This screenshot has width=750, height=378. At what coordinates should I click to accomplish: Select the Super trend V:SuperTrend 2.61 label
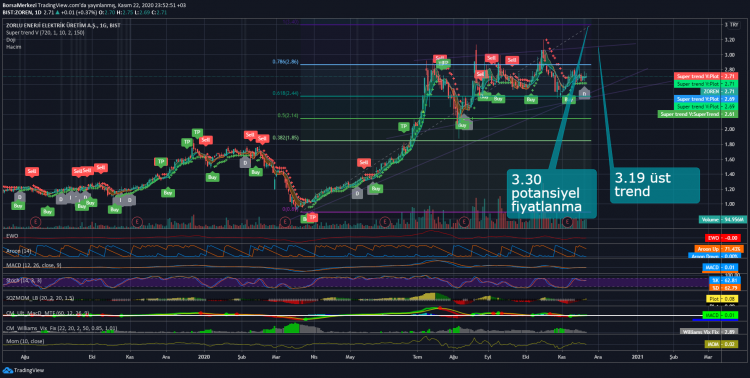click(698, 114)
